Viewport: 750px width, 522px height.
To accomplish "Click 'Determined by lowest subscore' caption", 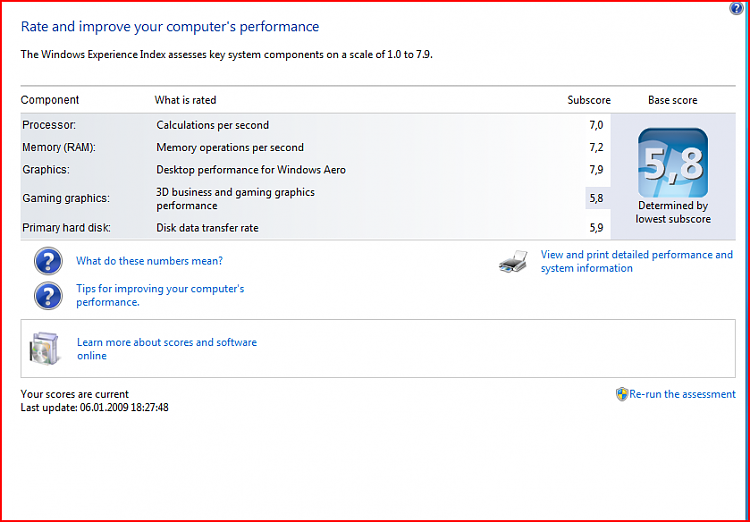I will tap(673, 212).
